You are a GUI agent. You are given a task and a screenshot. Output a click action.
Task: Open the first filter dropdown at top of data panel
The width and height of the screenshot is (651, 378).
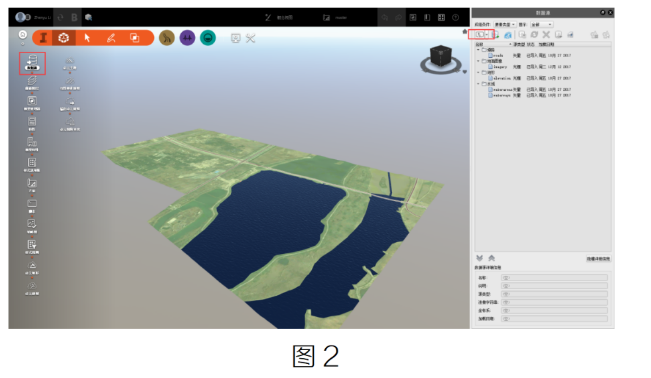click(x=505, y=25)
